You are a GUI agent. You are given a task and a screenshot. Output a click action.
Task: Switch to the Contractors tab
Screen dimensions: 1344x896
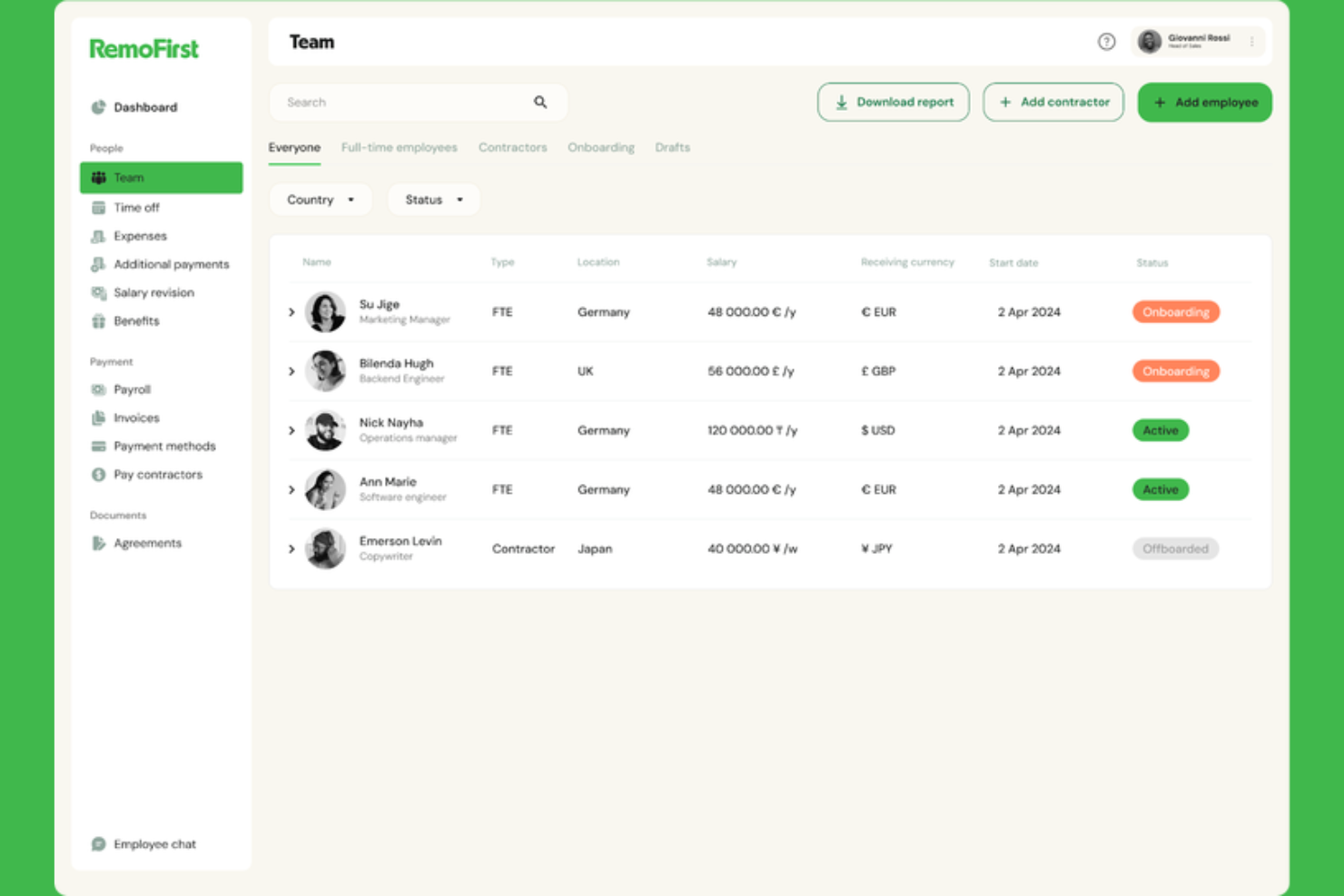point(512,147)
